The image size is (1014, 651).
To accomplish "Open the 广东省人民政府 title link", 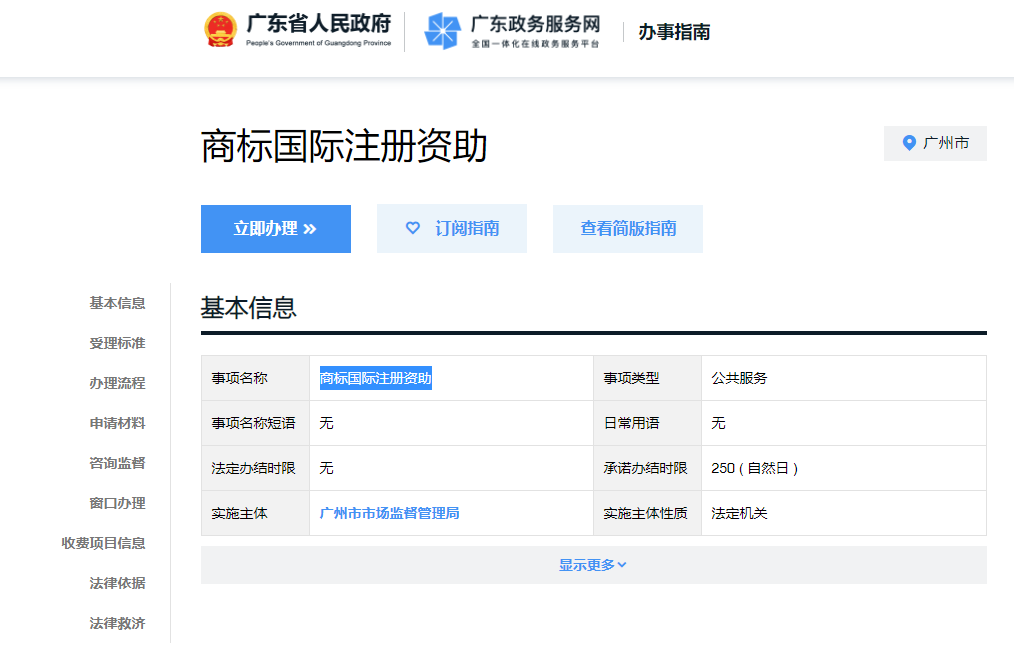I will click(x=318, y=24).
